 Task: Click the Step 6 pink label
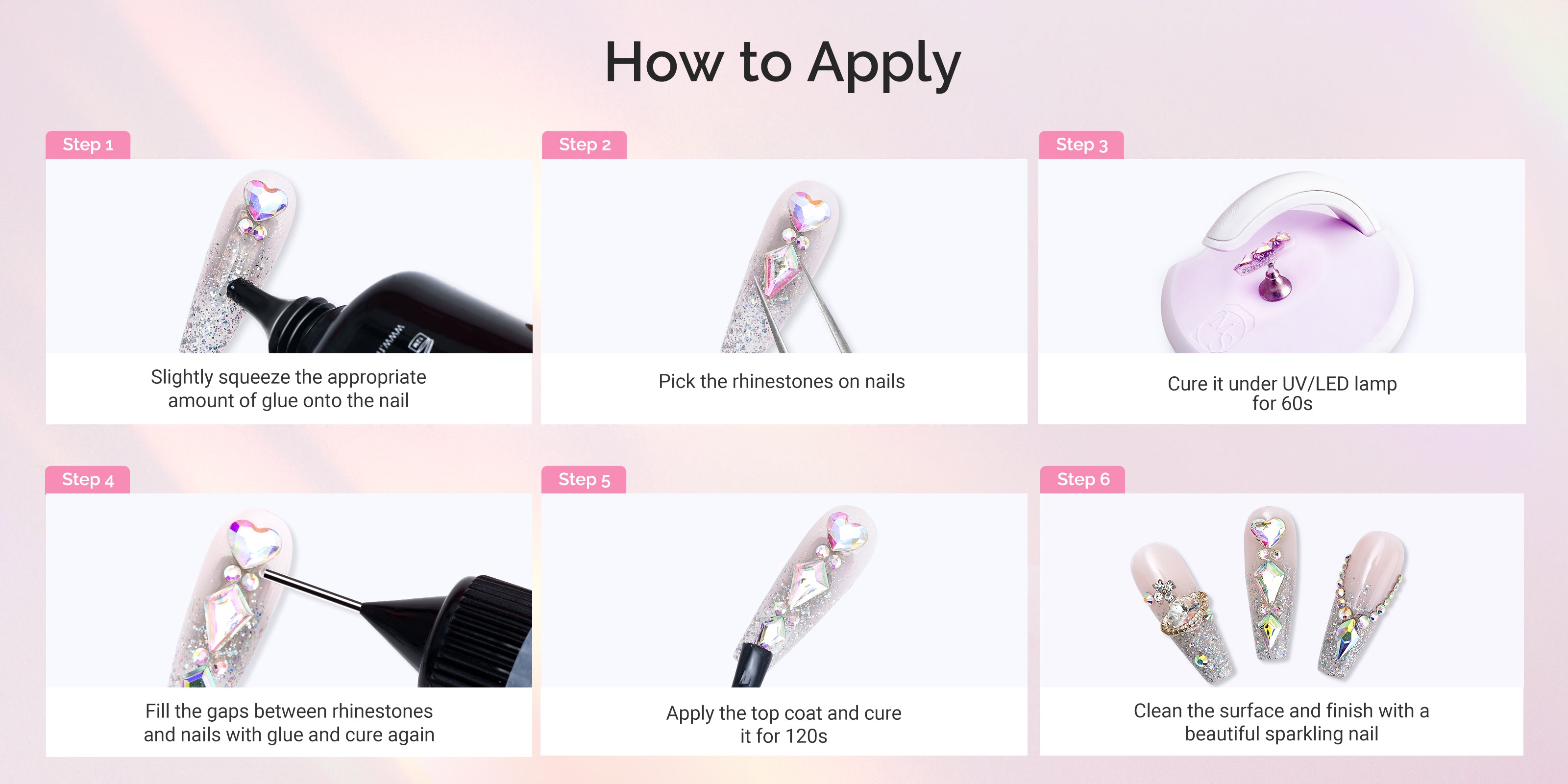click(1082, 480)
